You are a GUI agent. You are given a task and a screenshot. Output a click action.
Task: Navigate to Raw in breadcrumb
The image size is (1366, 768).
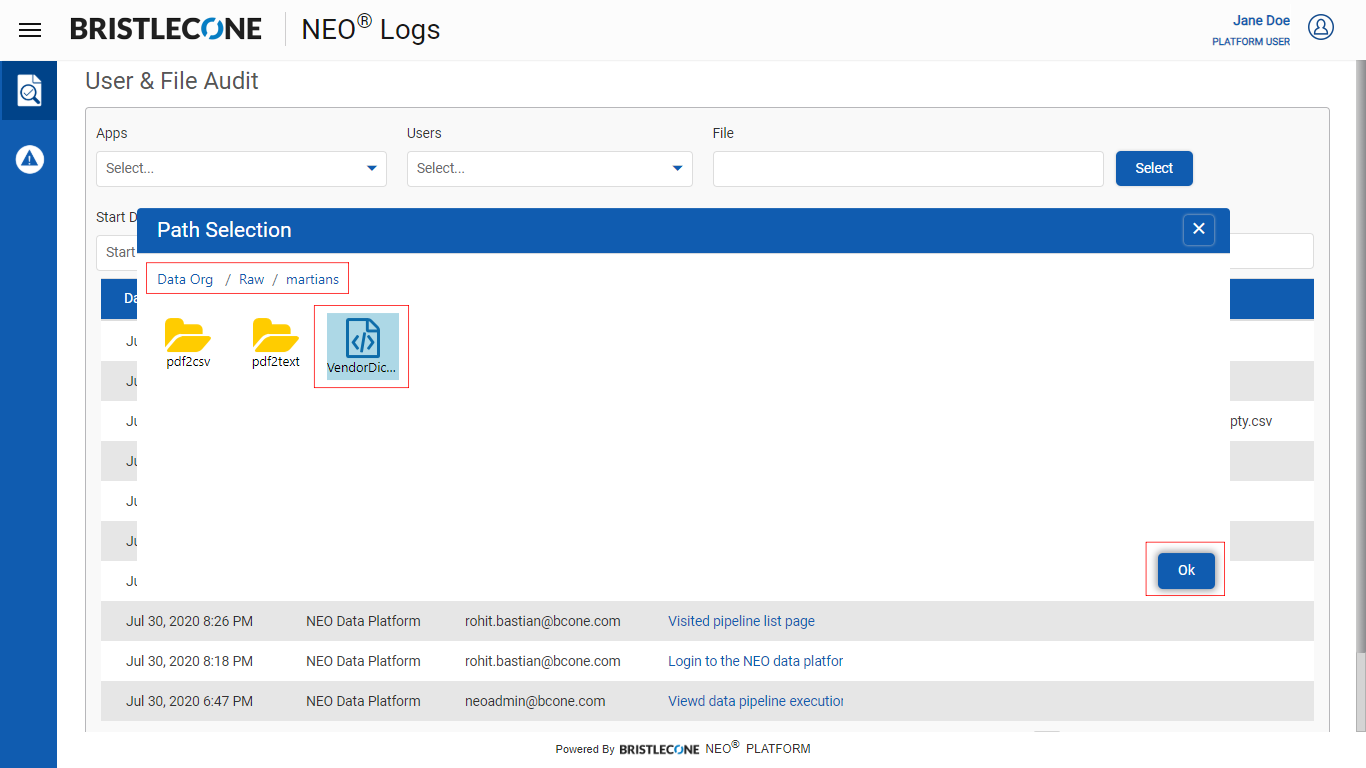tap(251, 279)
